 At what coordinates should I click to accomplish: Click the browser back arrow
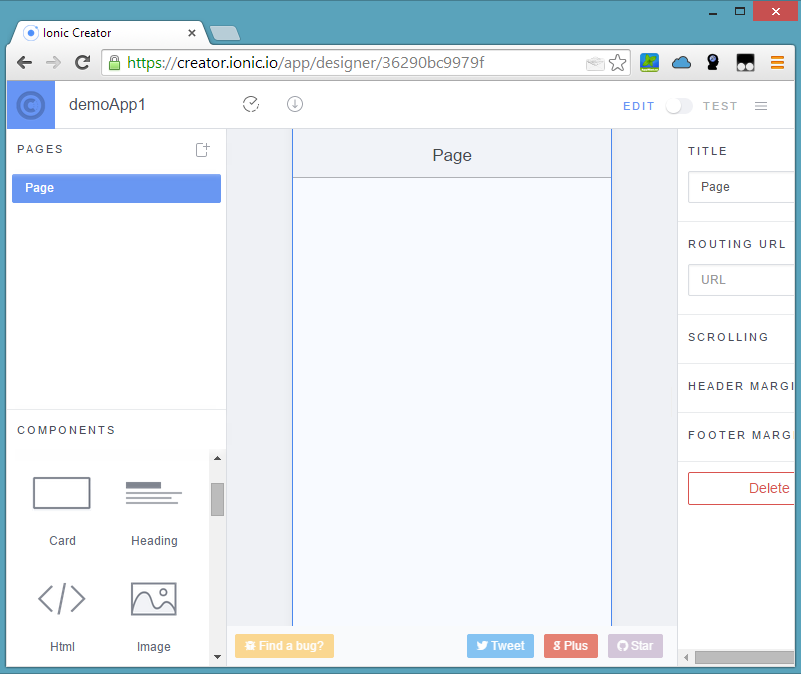(24, 63)
